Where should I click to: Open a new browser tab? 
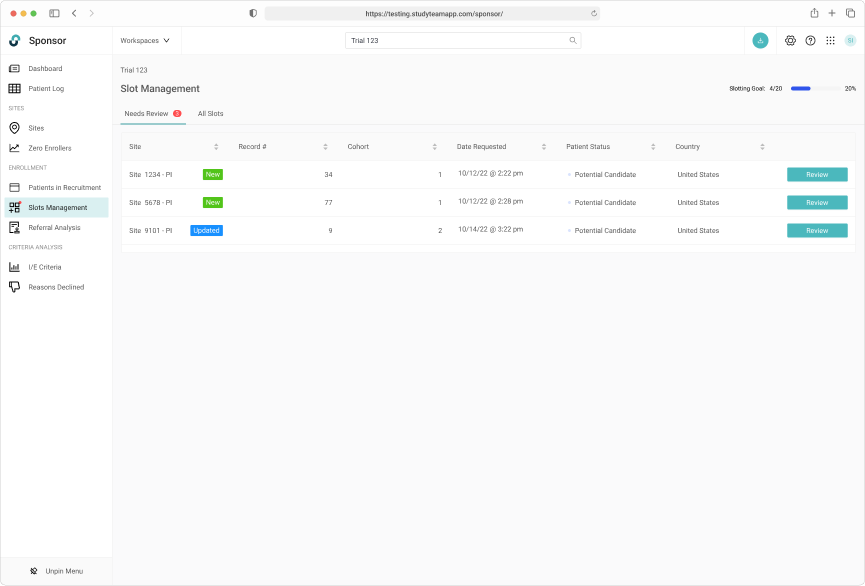832,13
